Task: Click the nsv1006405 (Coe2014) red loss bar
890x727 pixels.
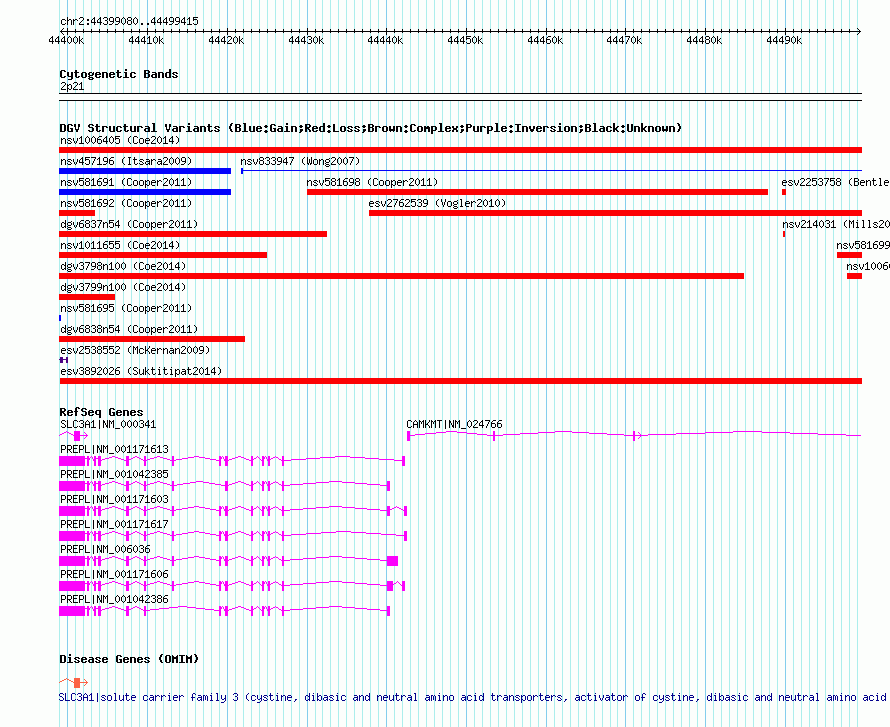Action: click(x=460, y=150)
